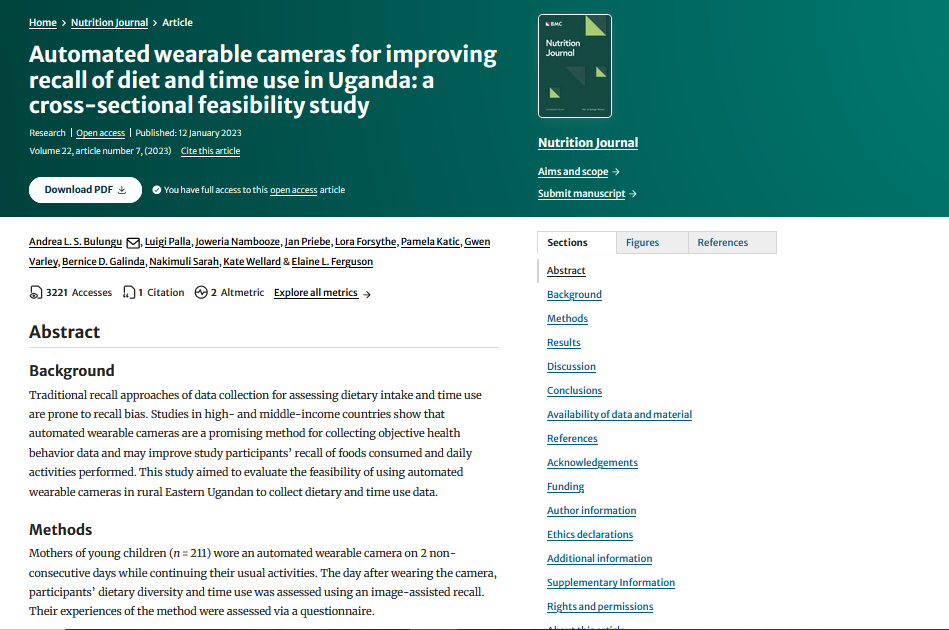Image resolution: width=949 pixels, height=630 pixels.
Task: Select the Sections tab
Action: tap(567, 242)
